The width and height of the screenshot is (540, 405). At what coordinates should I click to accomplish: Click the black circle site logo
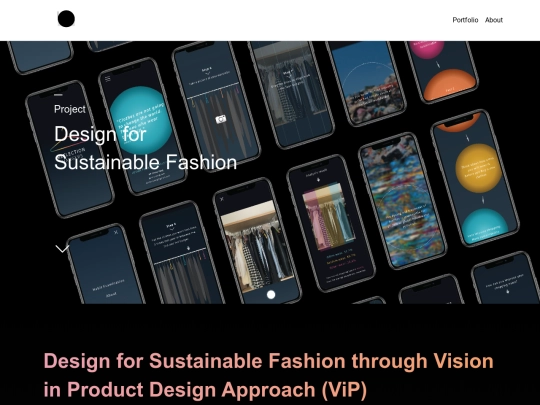pyautogui.click(x=66, y=19)
